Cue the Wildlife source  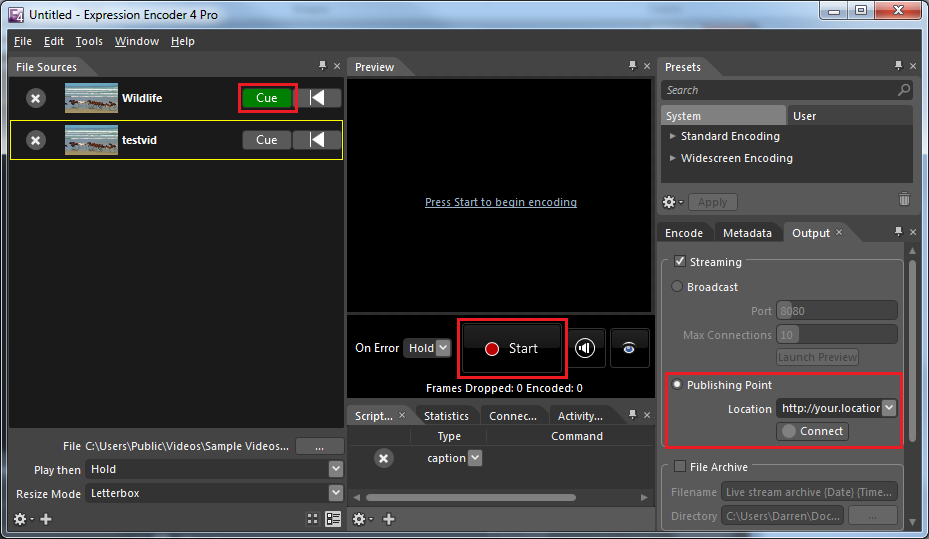[x=267, y=98]
